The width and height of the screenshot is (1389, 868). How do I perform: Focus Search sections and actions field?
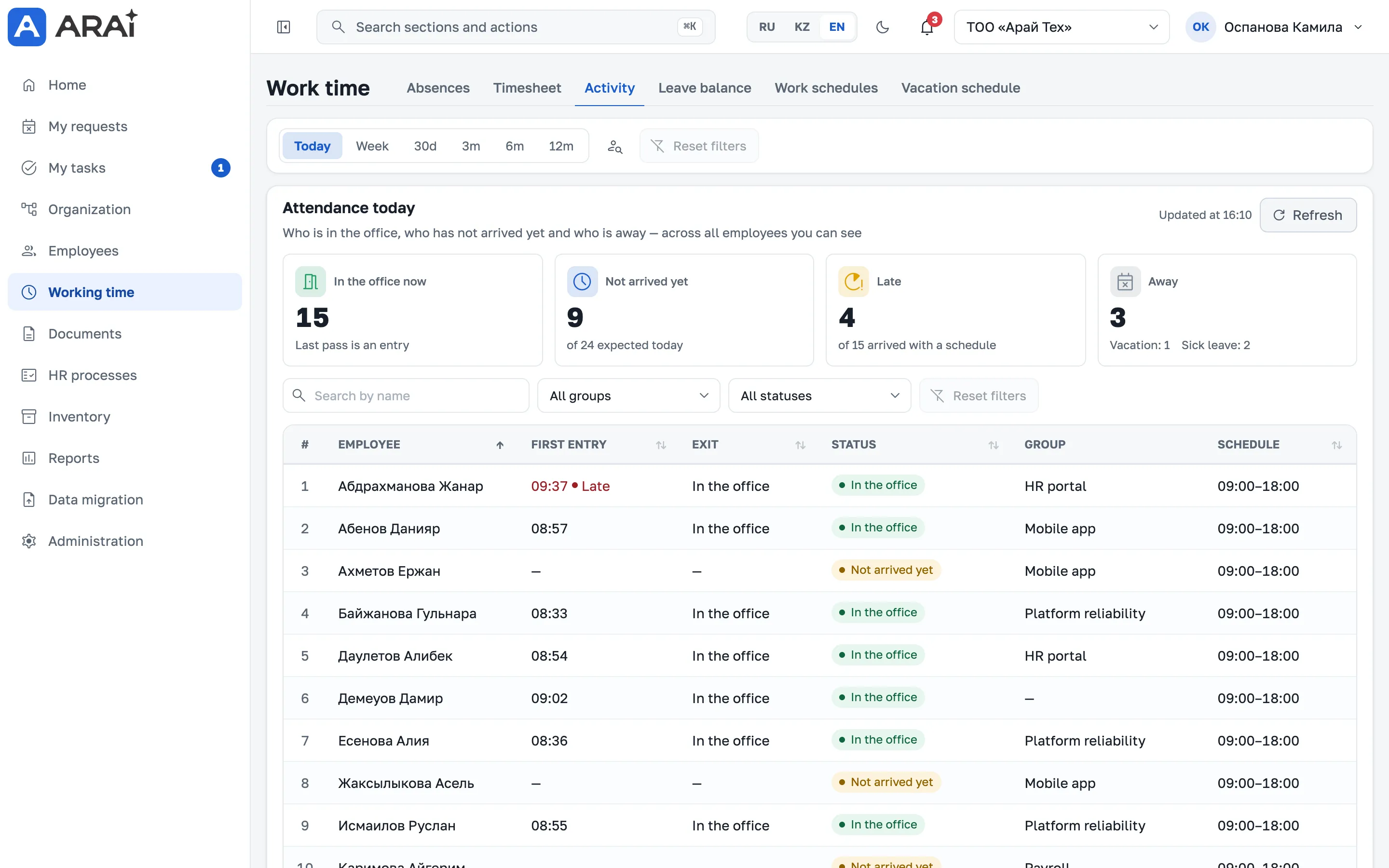(x=516, y=27)
